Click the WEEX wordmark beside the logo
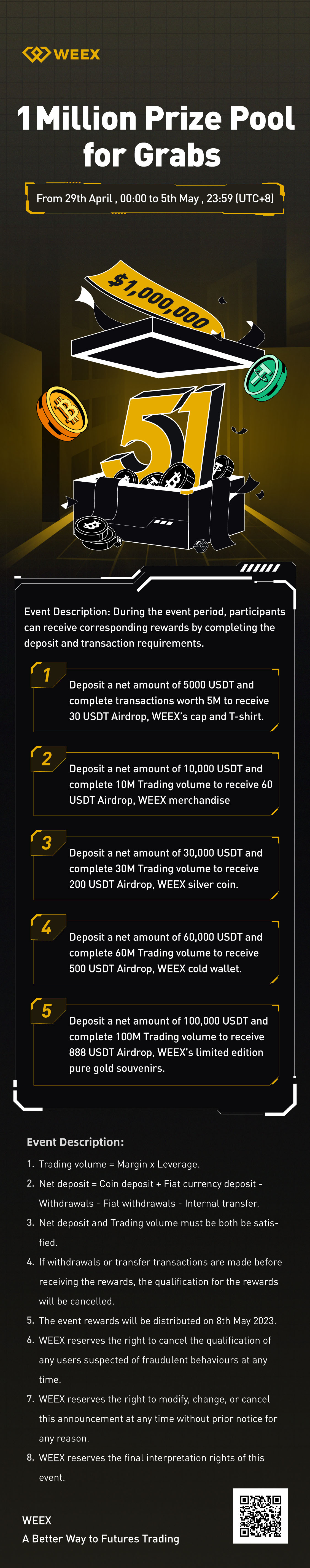The image size is (310, 1568). 77,55
